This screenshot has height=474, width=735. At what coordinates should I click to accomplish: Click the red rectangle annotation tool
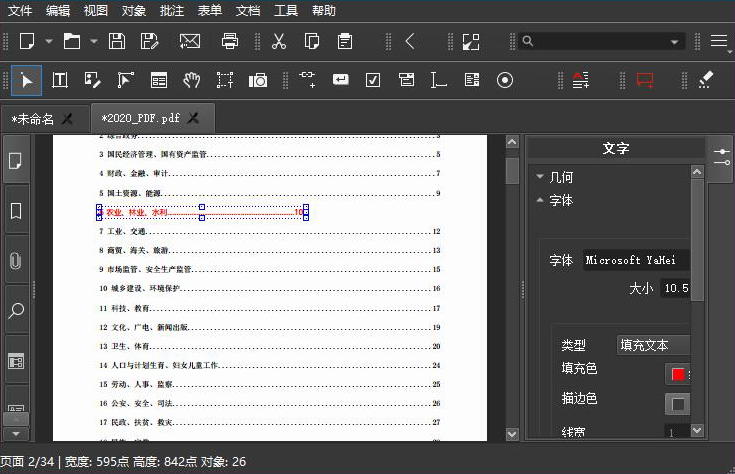point(645,80)
